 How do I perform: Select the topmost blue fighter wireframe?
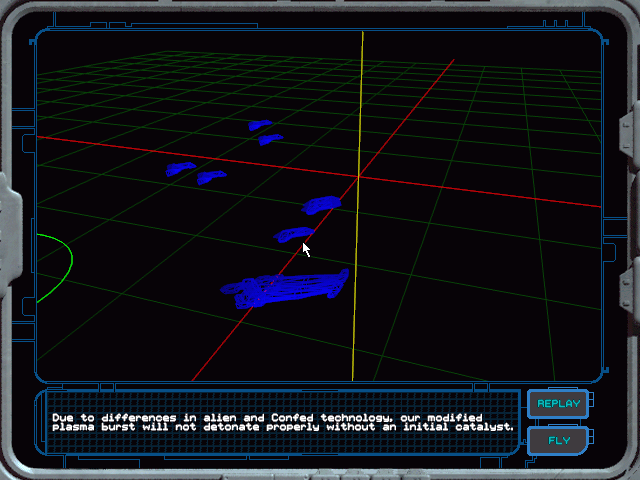coord(260,125)
